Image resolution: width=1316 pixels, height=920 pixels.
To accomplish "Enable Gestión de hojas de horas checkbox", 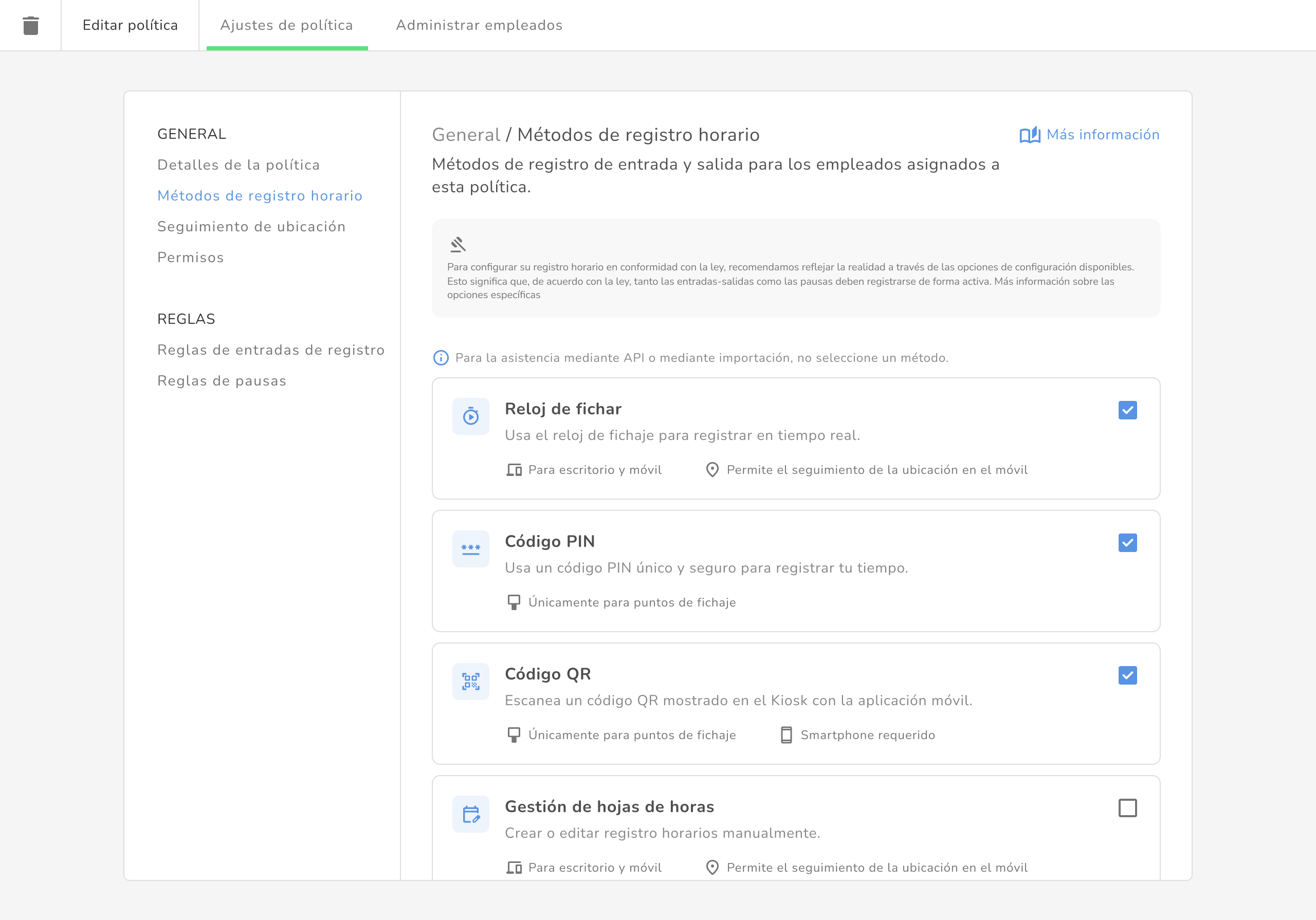I will pos(1127,808).
